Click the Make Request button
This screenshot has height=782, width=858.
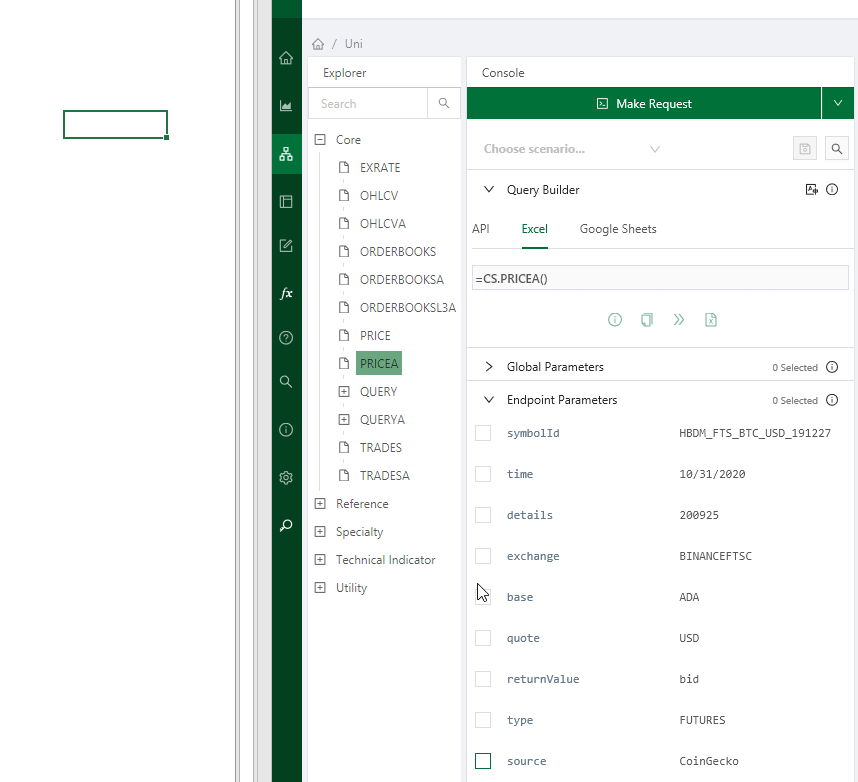(x=644, y=102)
